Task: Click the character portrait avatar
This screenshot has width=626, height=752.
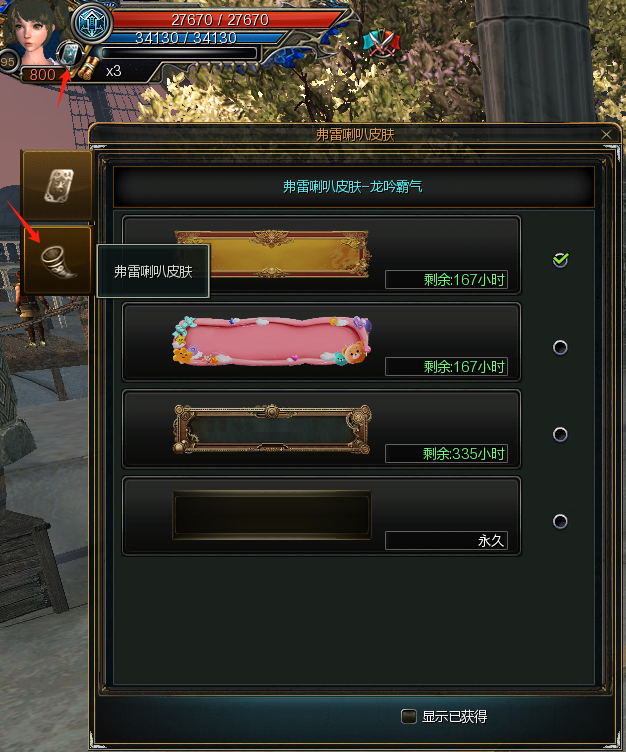Action: [33, 31]
